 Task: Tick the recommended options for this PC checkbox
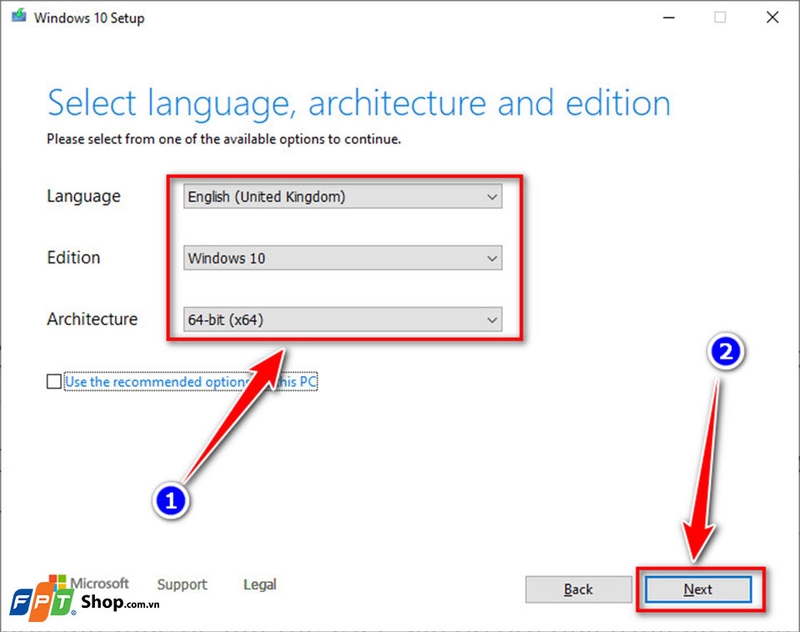click(54, 382)
